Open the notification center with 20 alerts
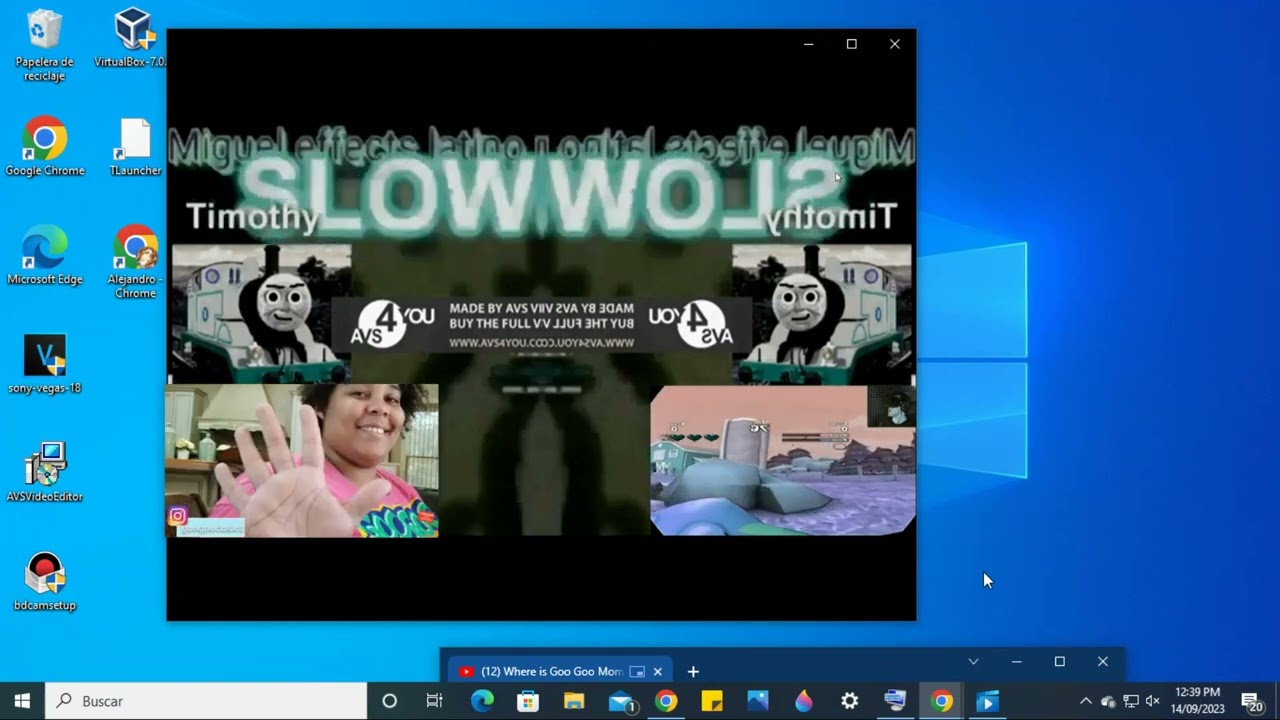Image resolution: width=1280 pixels, height=720 pixels. click(1251, 701)
